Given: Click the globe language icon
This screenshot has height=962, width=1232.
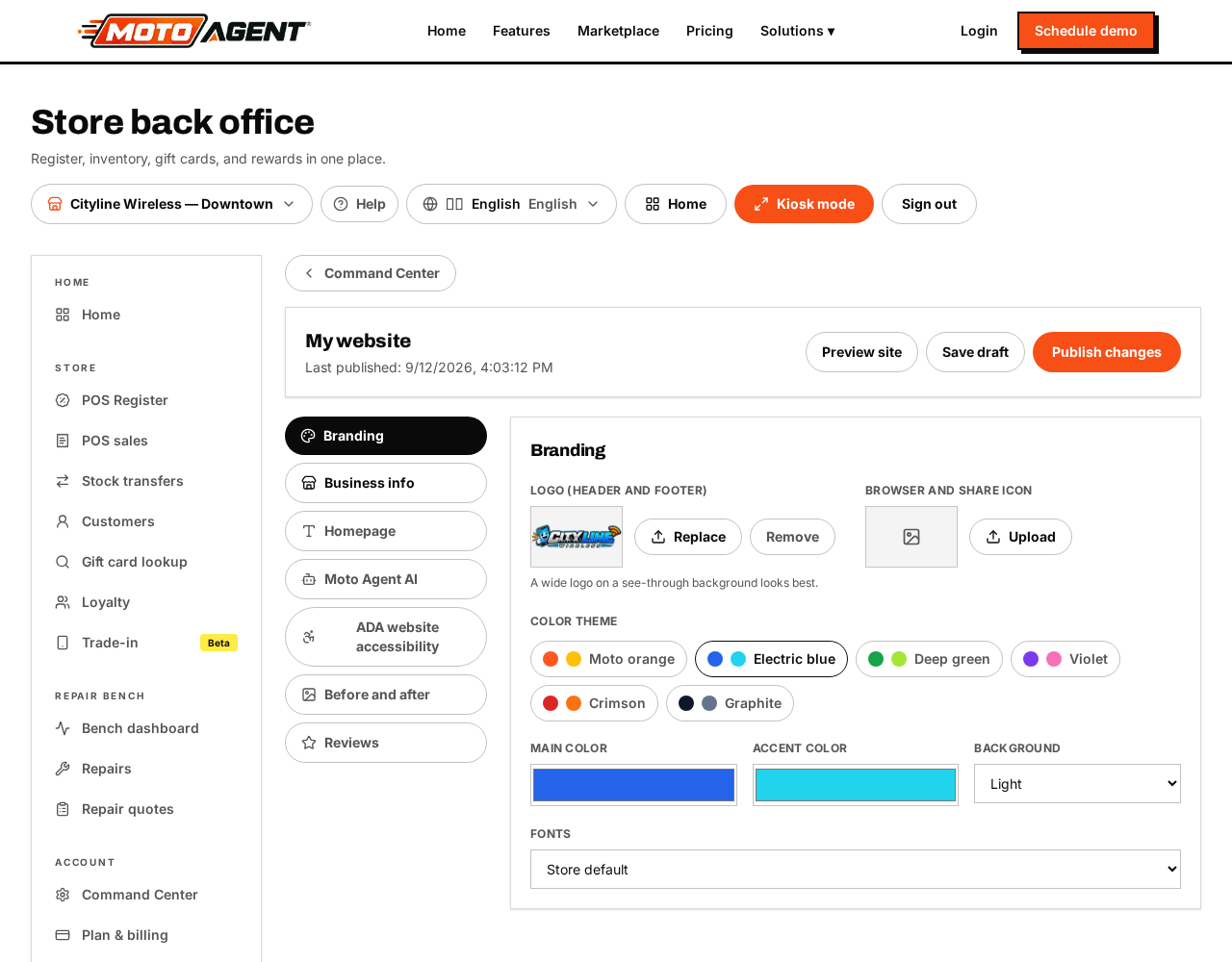Looking at the screenshot, I should click(x=430, y=204).
